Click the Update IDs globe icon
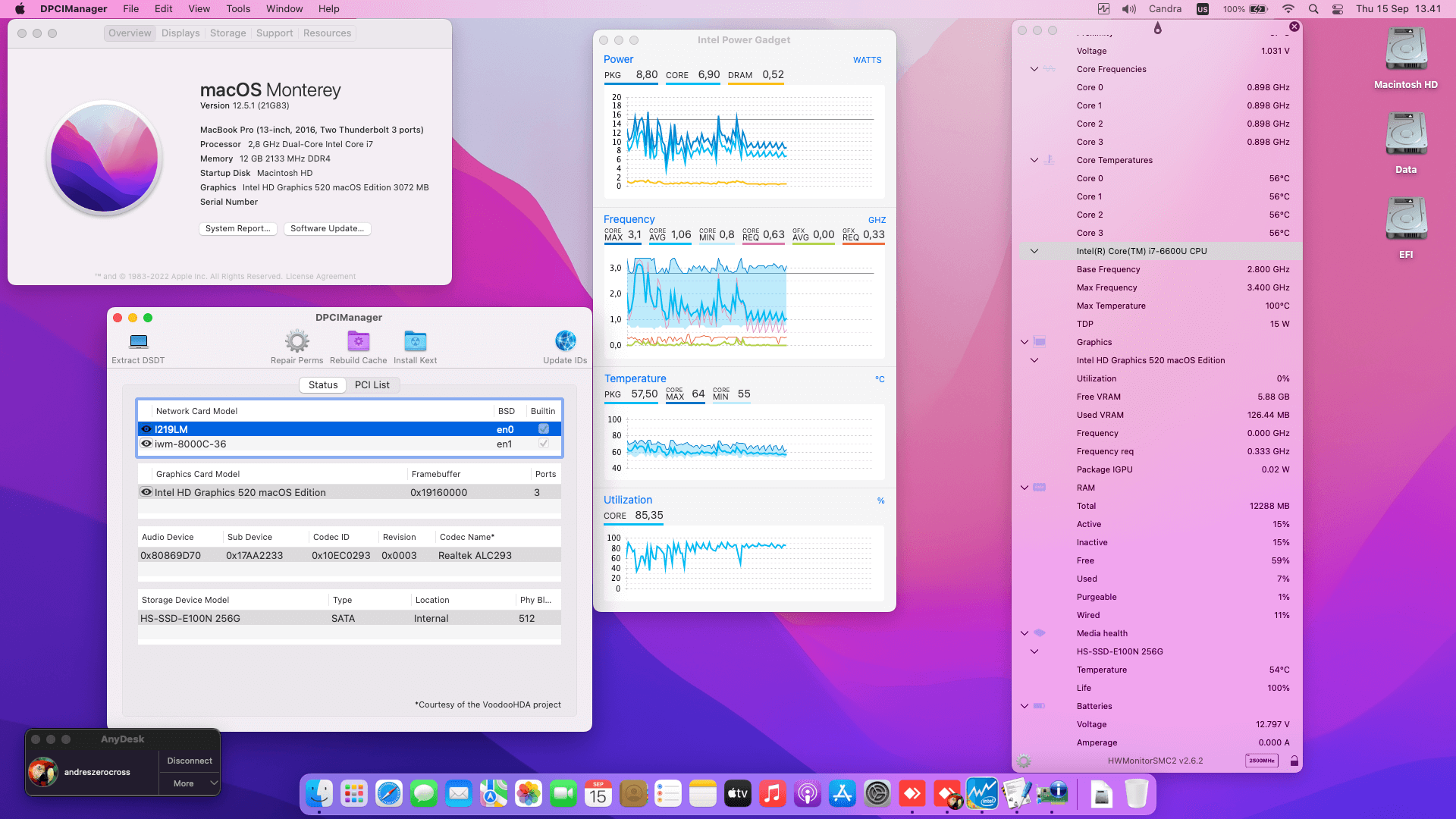Image resolution: width=1456 pixels, height=819 pixels. 565,341
